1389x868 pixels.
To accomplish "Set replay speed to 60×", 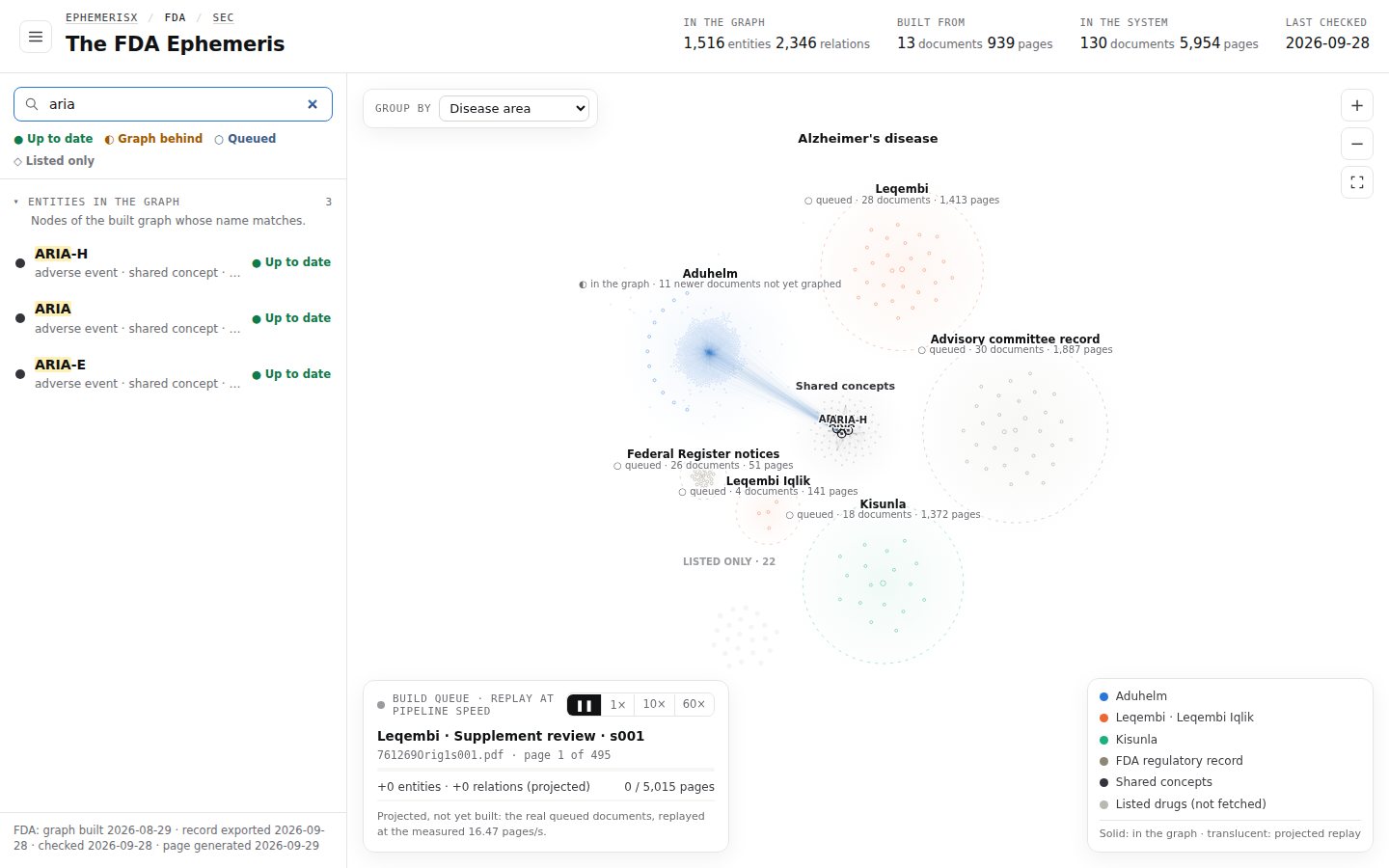I will [x=694, y=705].
